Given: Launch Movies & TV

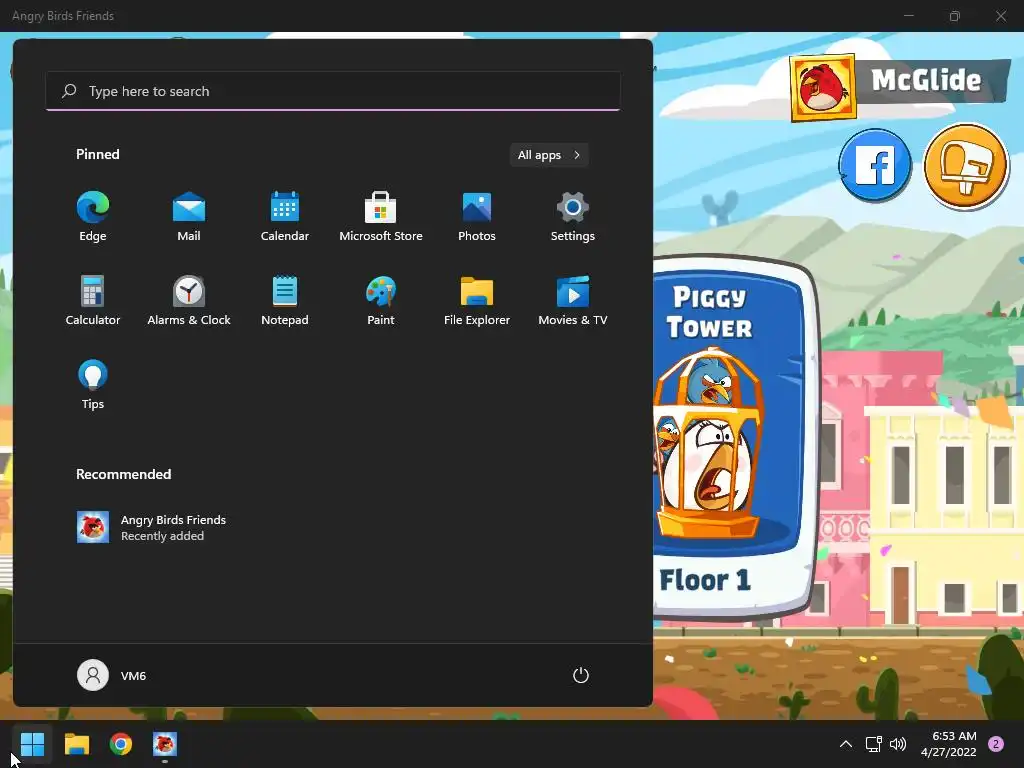Looking at the screenshot, I should tap(573, 300).
